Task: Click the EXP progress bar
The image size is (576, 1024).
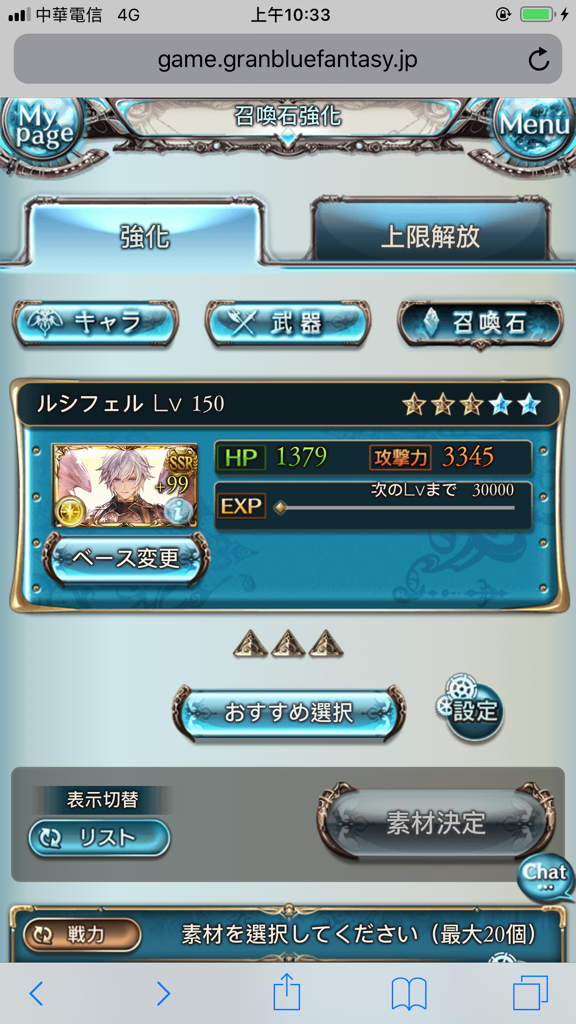Action: click(396, 507)
